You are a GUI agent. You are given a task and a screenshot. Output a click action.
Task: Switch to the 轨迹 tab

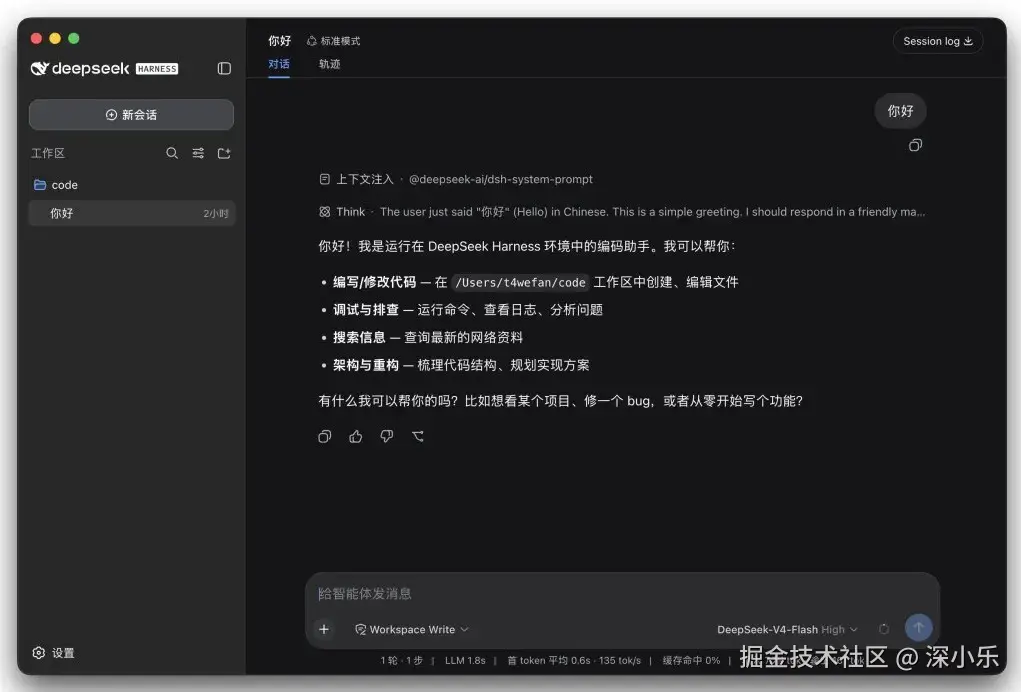329,64
